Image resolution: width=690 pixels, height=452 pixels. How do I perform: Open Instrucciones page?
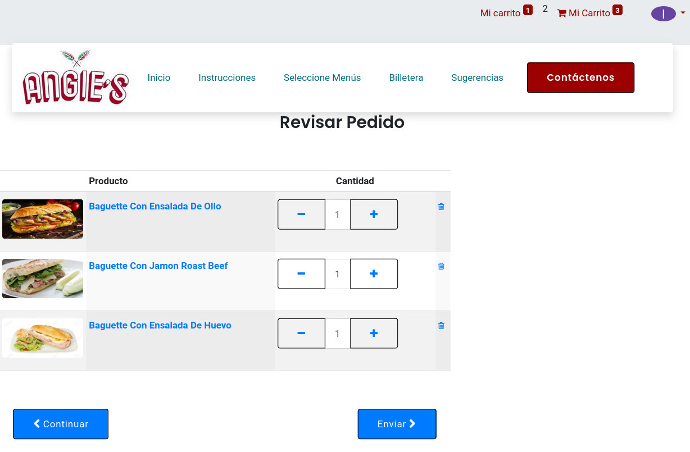(x=227, y=78)
